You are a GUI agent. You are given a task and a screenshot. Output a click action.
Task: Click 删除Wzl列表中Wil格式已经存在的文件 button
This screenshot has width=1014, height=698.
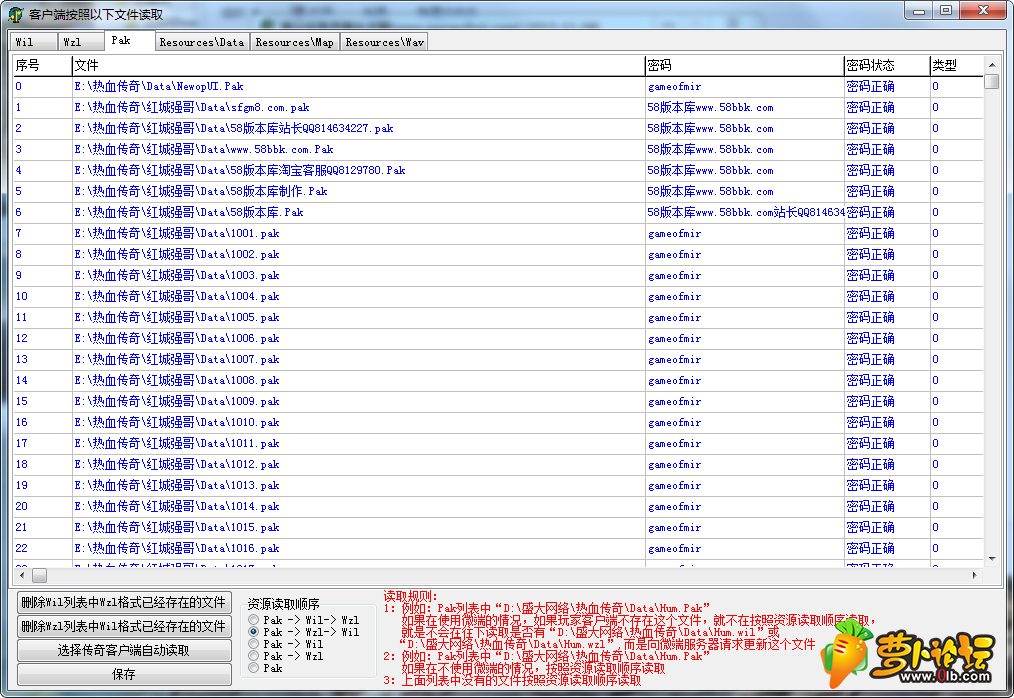tap(124, 626)
